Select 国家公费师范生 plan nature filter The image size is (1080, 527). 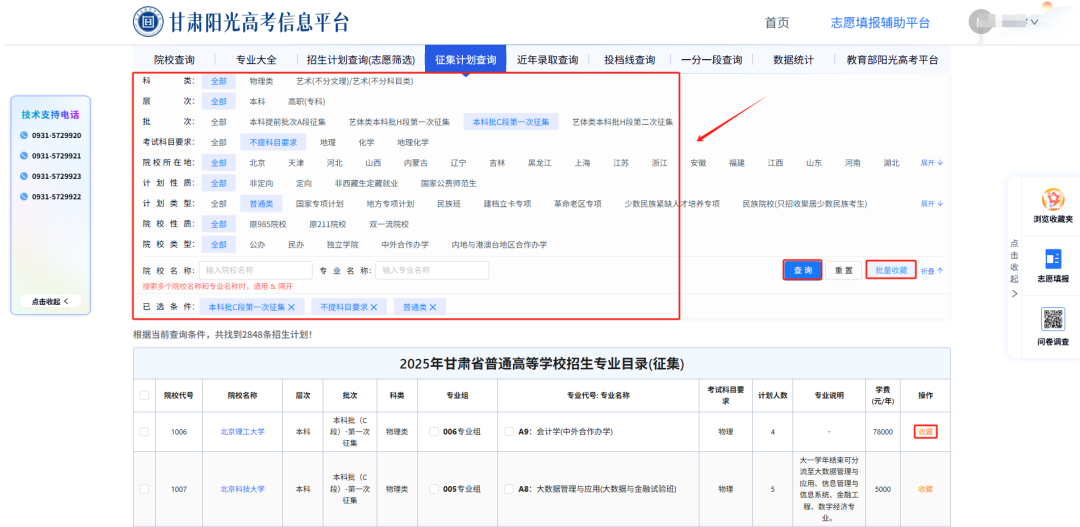point(448,184)
